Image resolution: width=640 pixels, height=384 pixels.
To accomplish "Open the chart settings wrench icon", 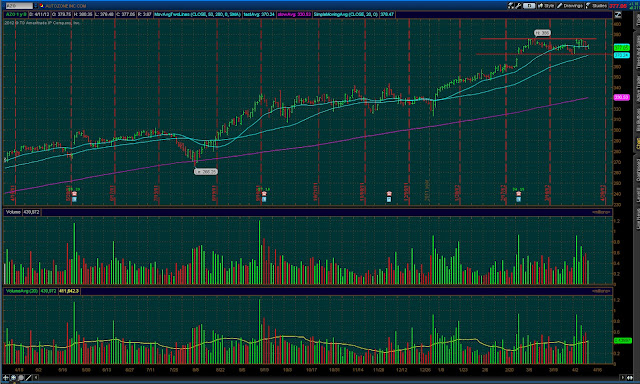I will point(518,6).
